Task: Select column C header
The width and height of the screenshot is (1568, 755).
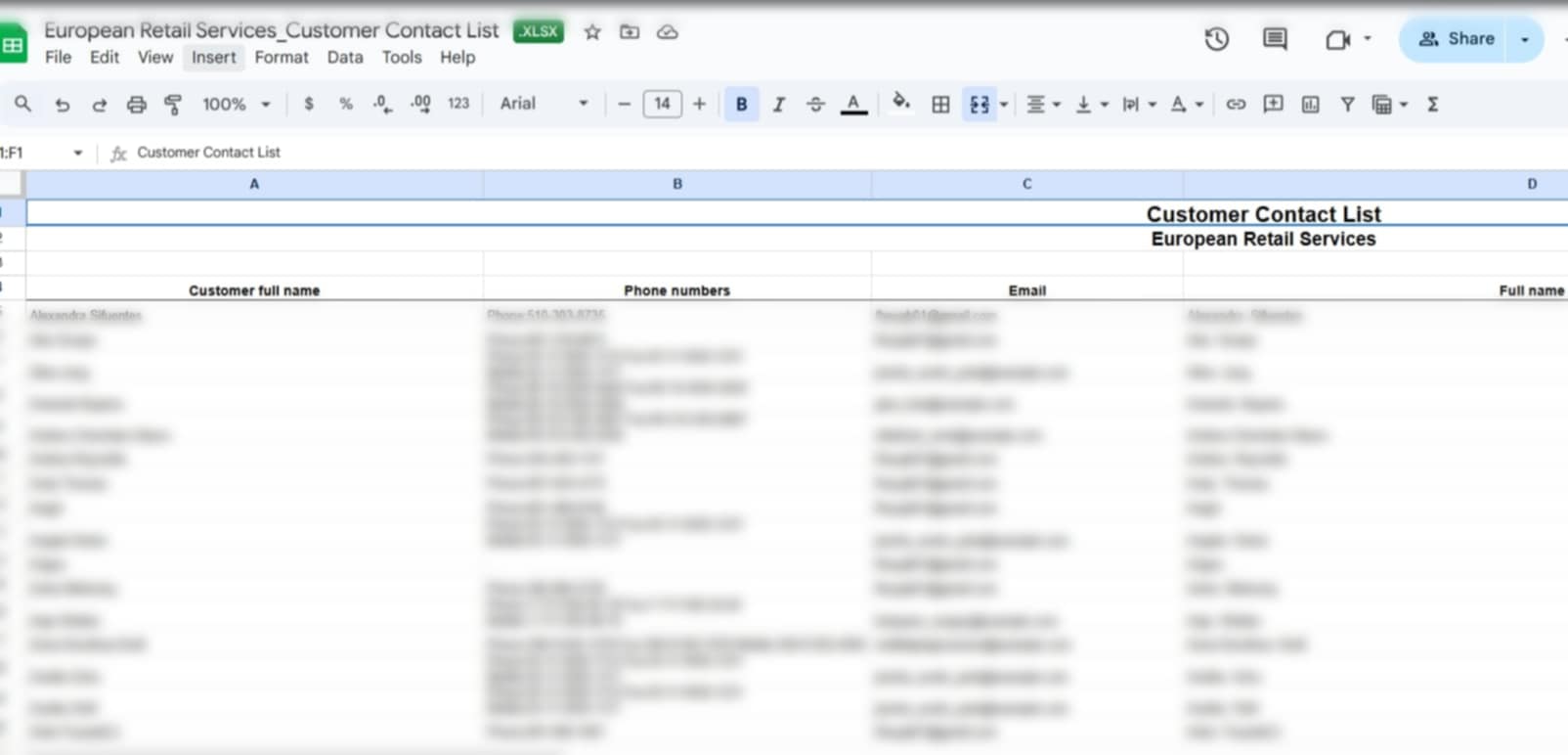Action: pos(1026,184)
